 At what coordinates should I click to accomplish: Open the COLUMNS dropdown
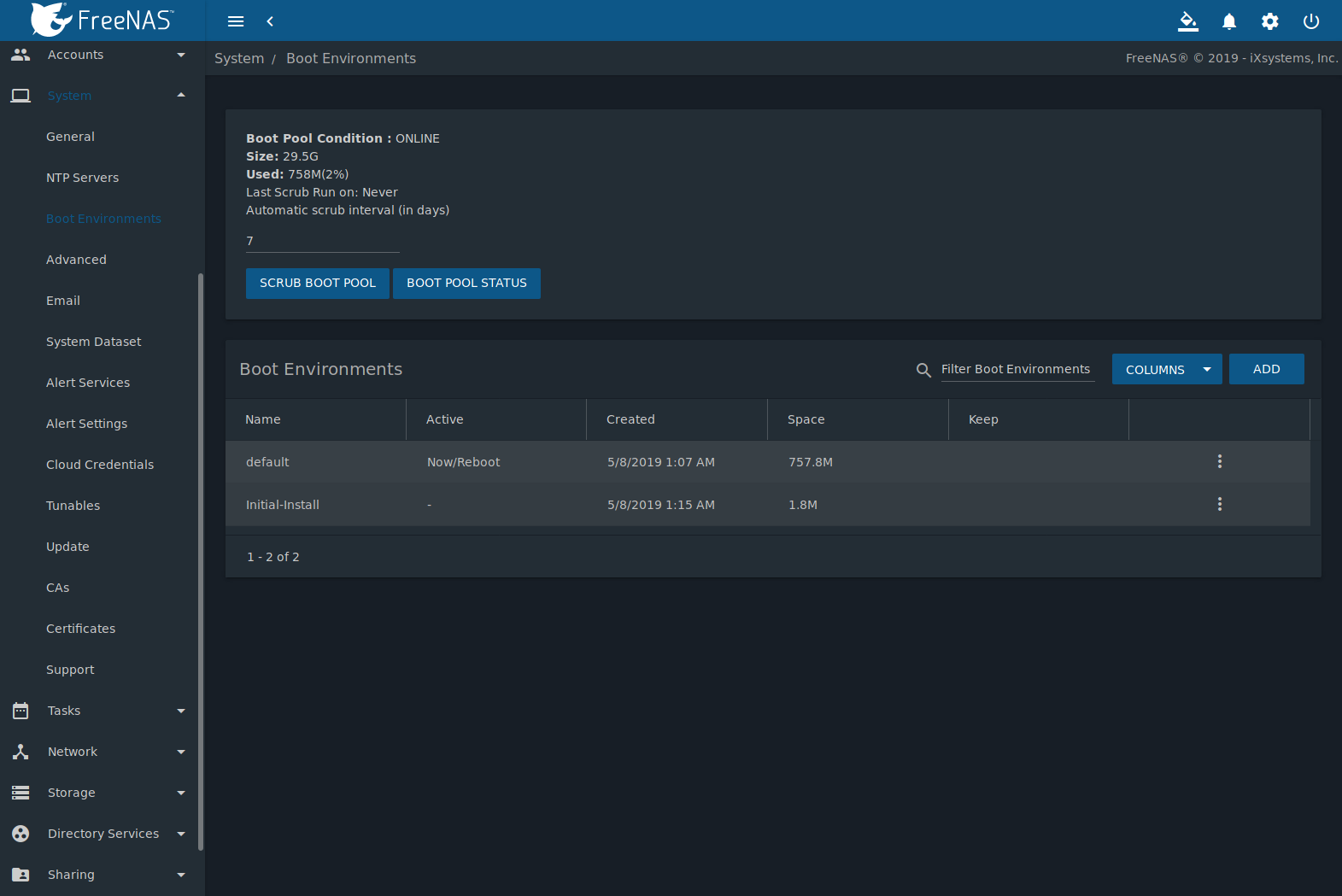(x=1167, y=369)
